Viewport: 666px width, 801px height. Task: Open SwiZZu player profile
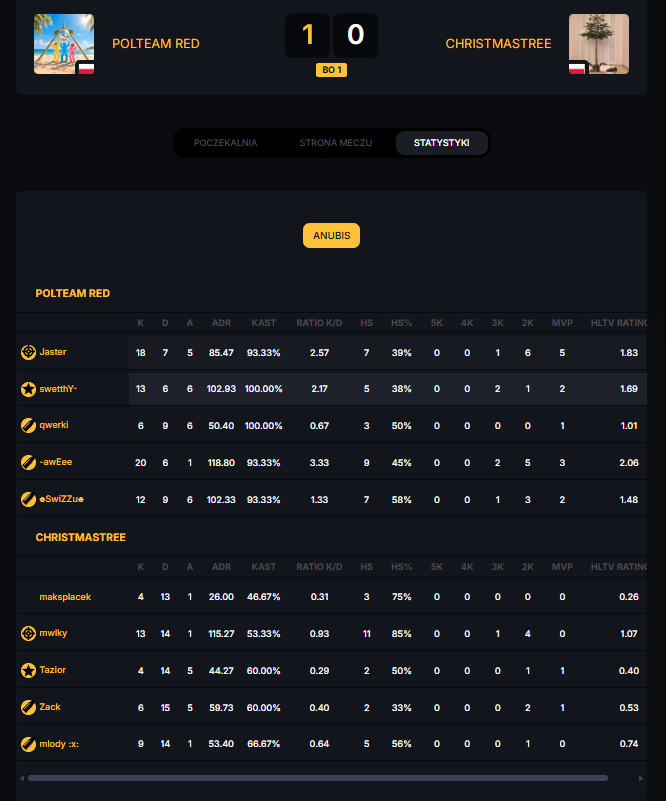pos(62,499)
